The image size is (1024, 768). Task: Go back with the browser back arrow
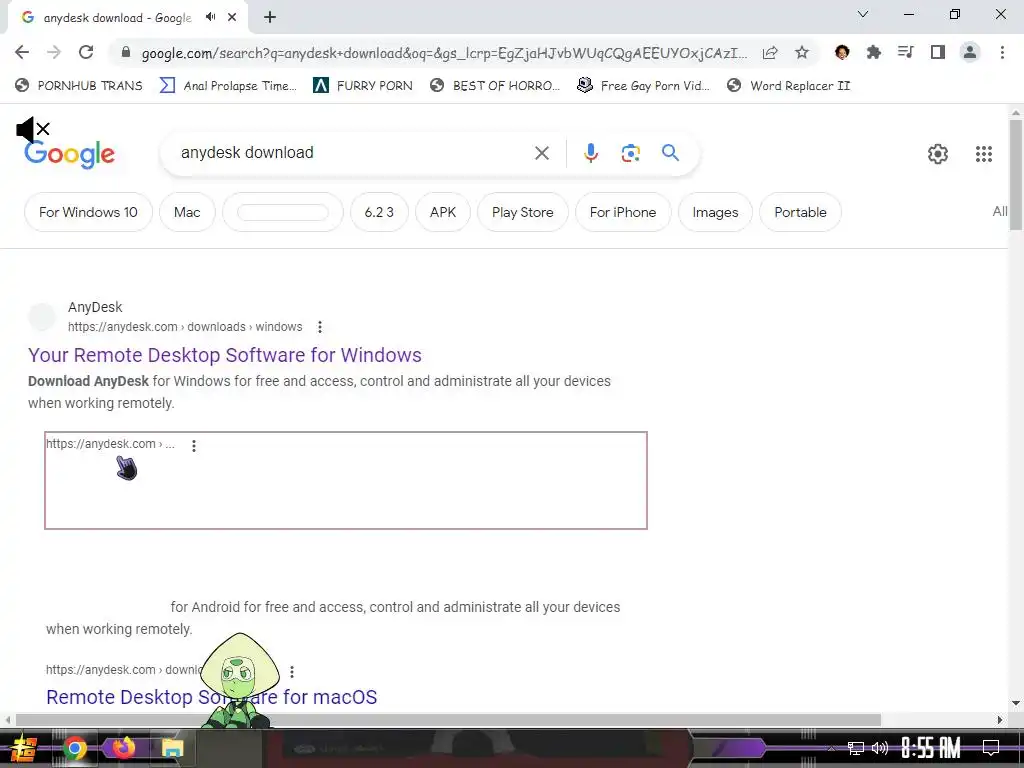(x=22, y=52)
